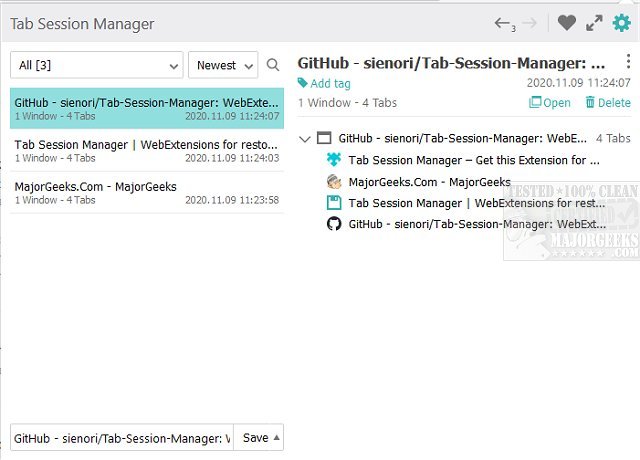The height and width of the screenshot is (460, 640).
Task: Click the heart donate icon
Action: (567, 23)
